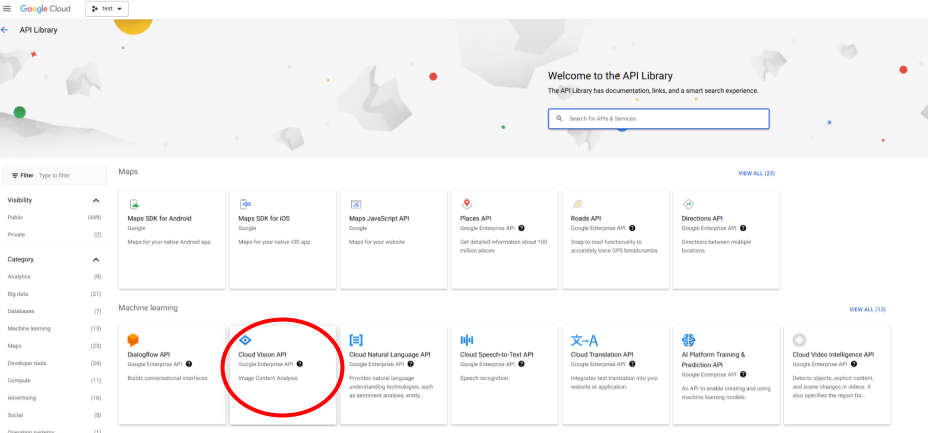Viewport: 928px width, 433px height.
Task: Click the Cloud Speech-to-Text API waveform icon
Action: pos(467,340)
